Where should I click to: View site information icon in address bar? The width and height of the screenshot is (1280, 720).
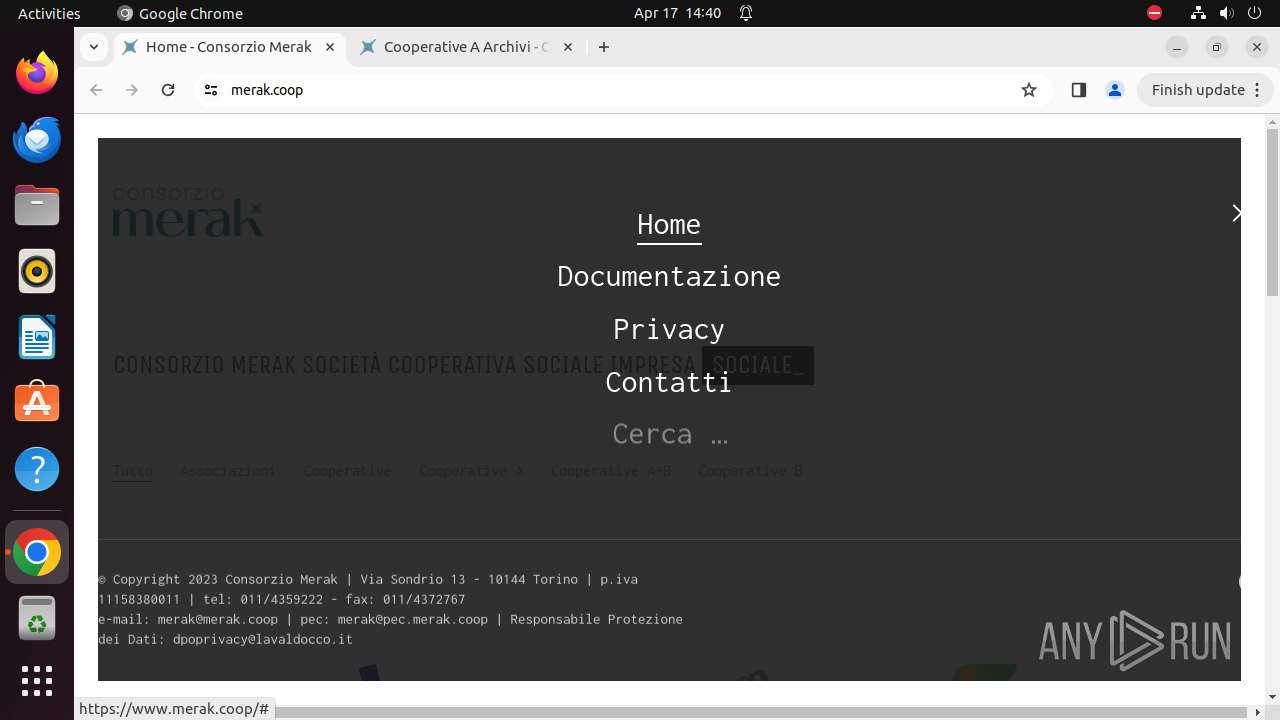(210, 90)
